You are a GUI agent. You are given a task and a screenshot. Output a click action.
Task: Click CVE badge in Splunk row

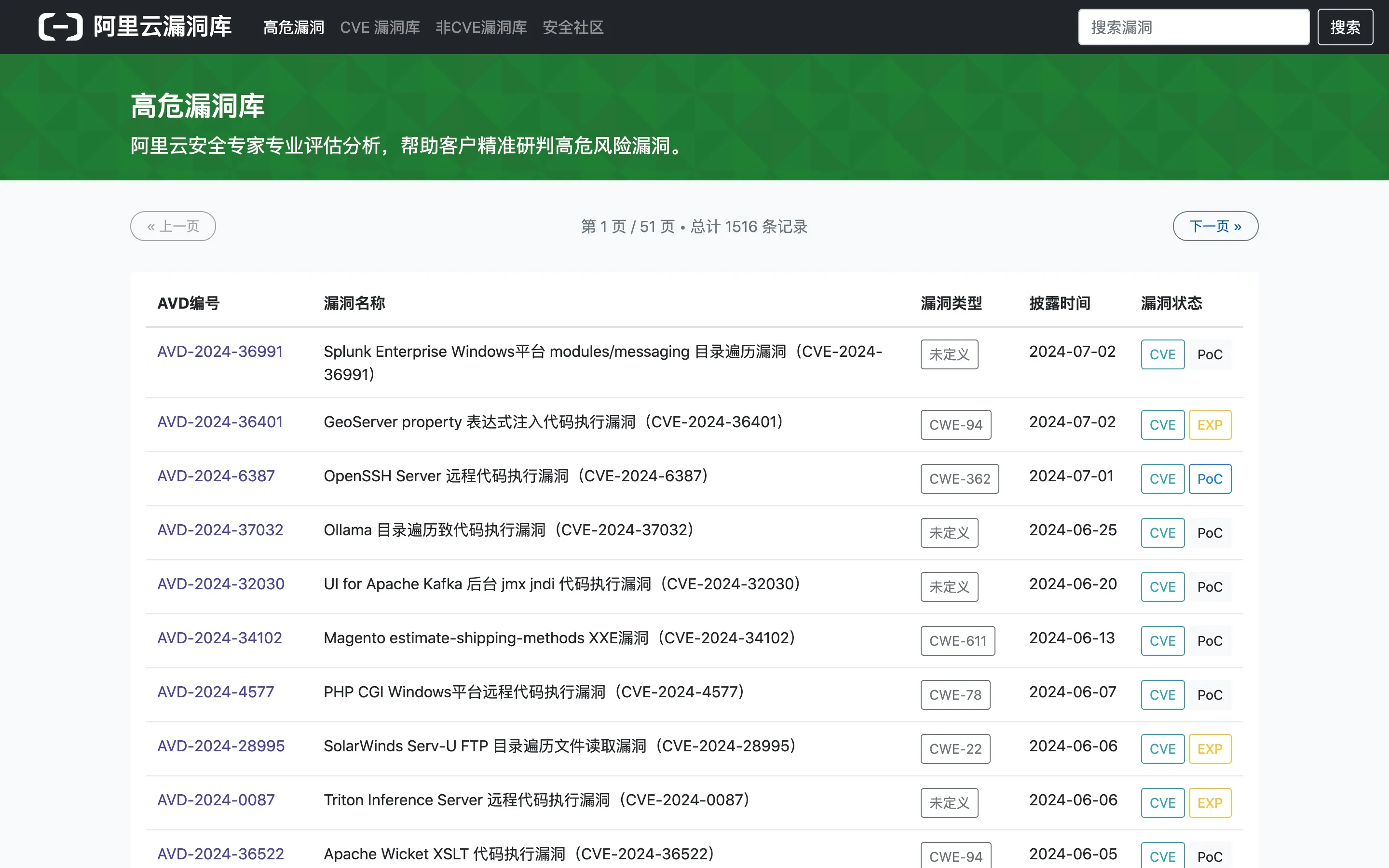tap(1162, 354)
